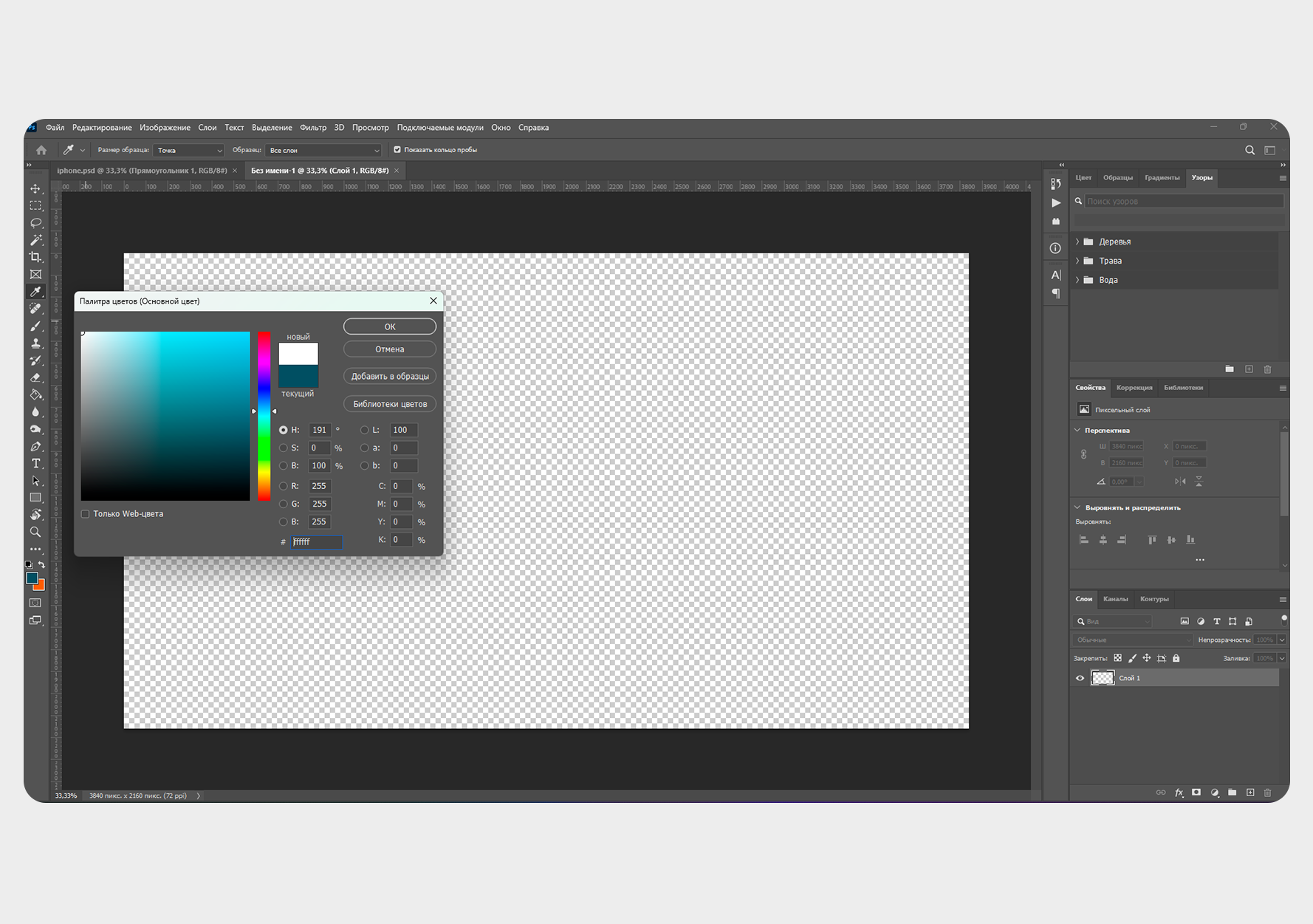Switch to the 'iphone.psd' document tab
Viewport: 1313px width, 924px height.
coord(142,171)
